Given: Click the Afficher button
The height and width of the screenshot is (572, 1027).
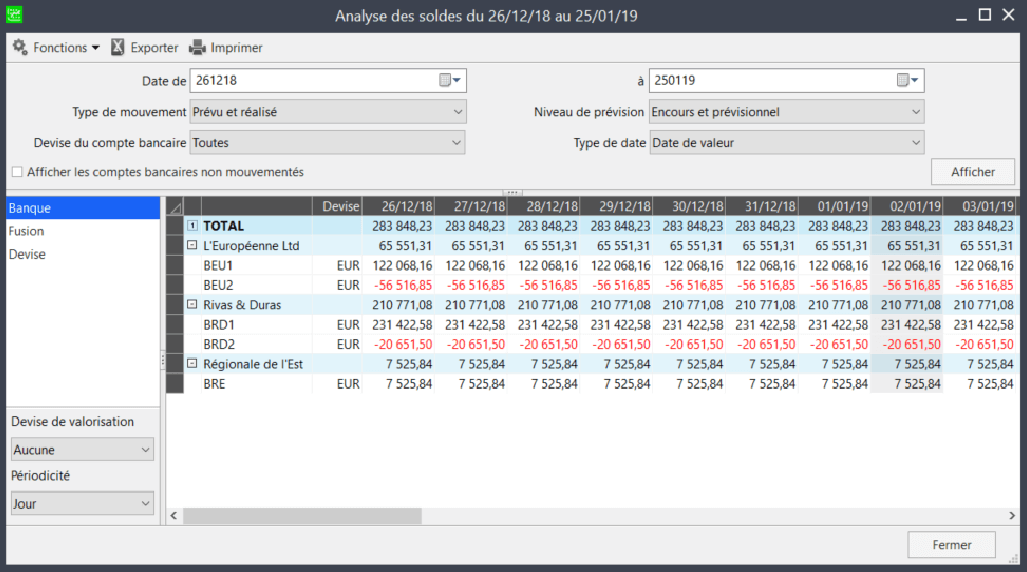Looking at the screenshot, I should (972, 172).
